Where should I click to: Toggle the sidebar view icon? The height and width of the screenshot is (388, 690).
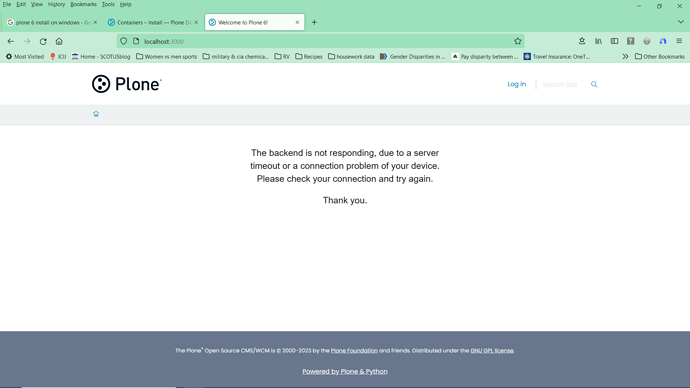(614, 41)
